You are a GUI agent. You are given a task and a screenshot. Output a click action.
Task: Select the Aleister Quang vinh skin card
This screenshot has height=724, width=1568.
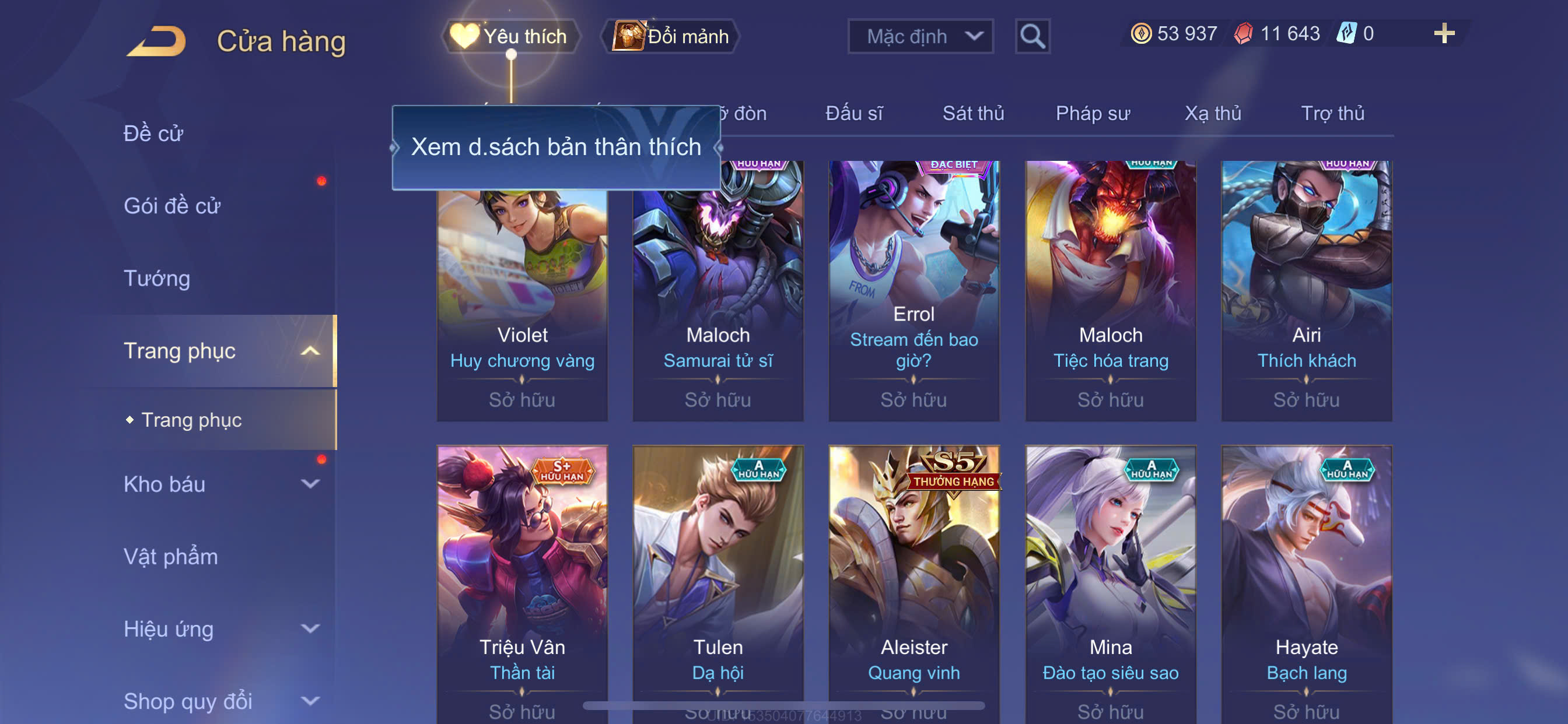click(914, 584)
